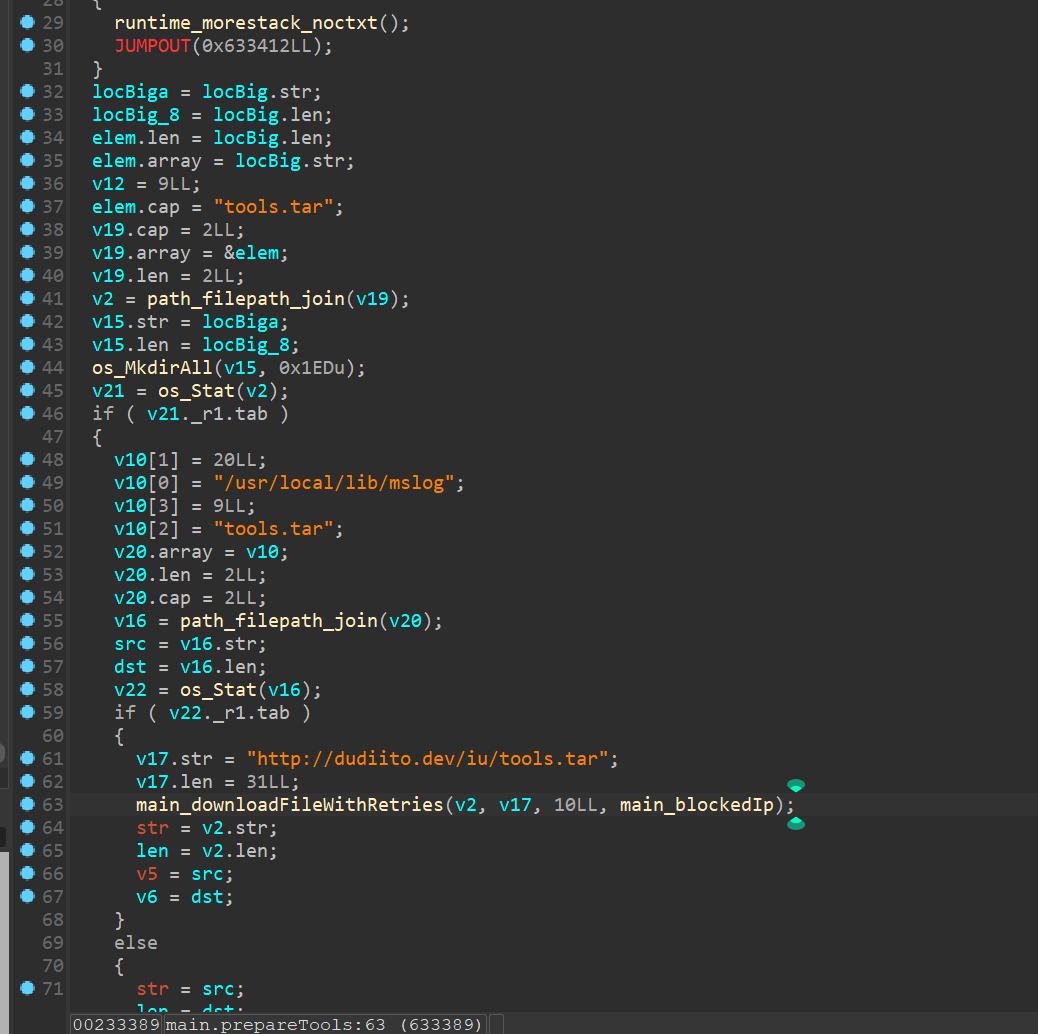Click red v5 variable on line 66
1038x1034 pixels.
click(x=146, y=874)
